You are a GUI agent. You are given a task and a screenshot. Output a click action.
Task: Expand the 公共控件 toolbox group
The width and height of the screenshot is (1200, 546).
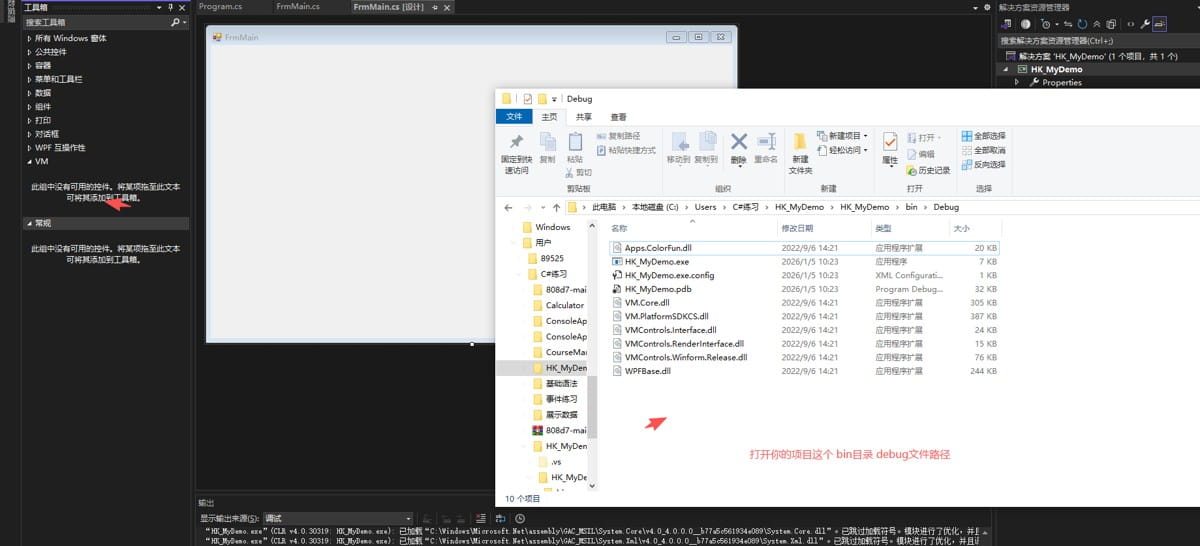point(29,52)
